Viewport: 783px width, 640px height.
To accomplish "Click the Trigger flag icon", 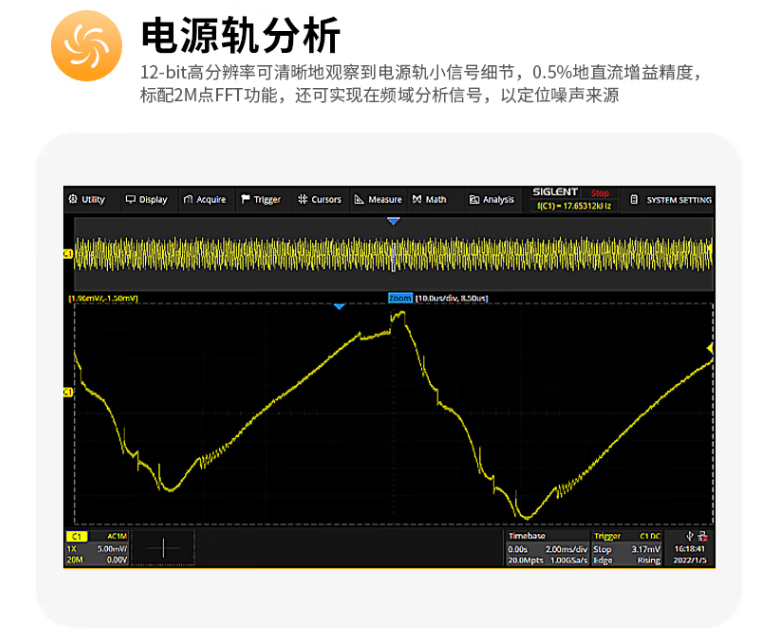I will click(x=245, y=199).
